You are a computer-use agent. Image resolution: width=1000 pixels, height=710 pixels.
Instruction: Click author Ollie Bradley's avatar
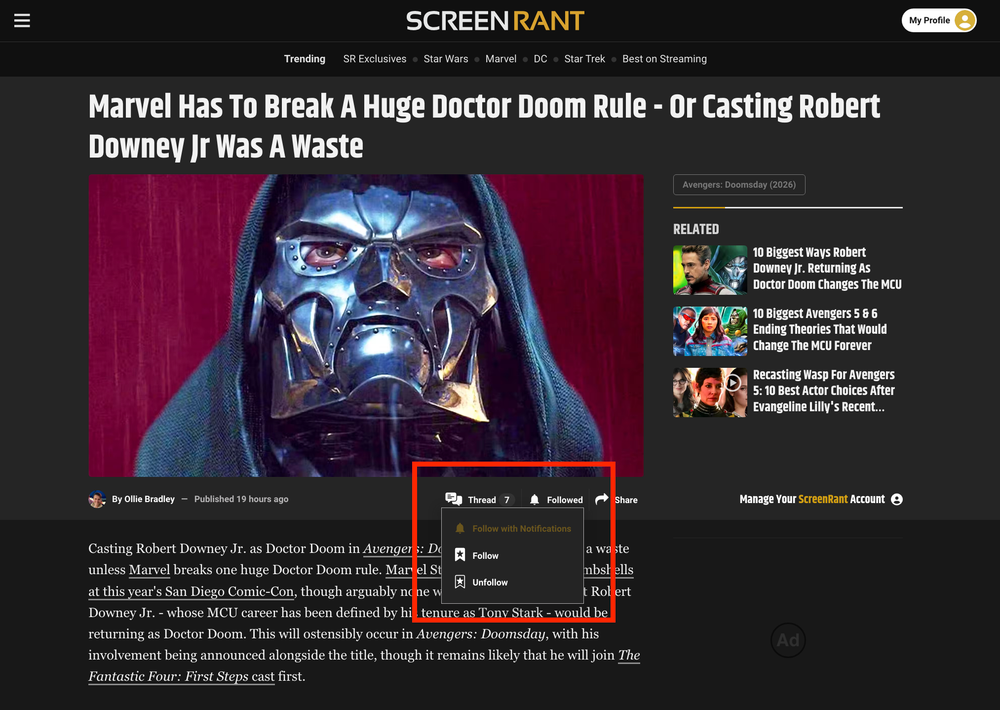97,499
